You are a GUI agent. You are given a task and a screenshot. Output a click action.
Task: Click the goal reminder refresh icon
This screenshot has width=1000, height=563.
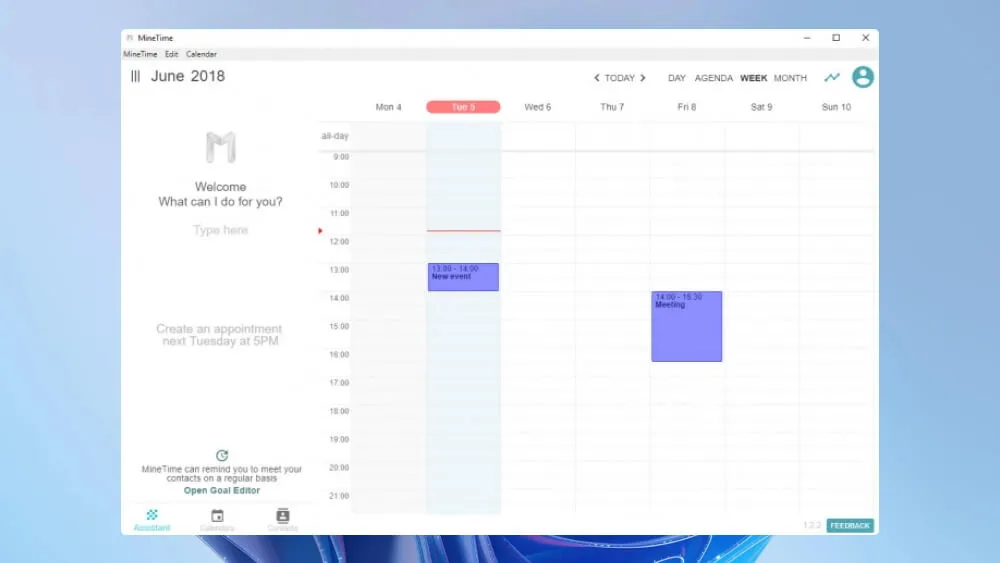(x=222, y=456)
